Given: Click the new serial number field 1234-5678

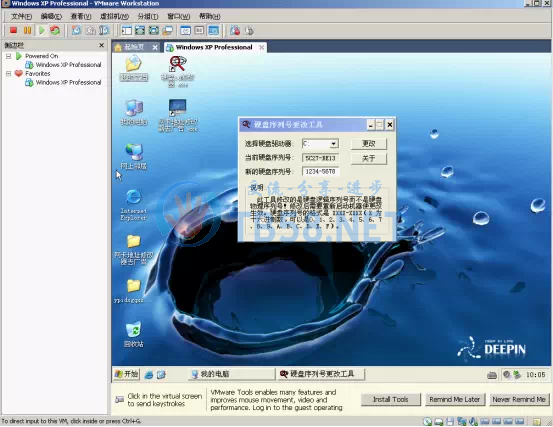Looking at the screenshot, I should pos(320,172).
